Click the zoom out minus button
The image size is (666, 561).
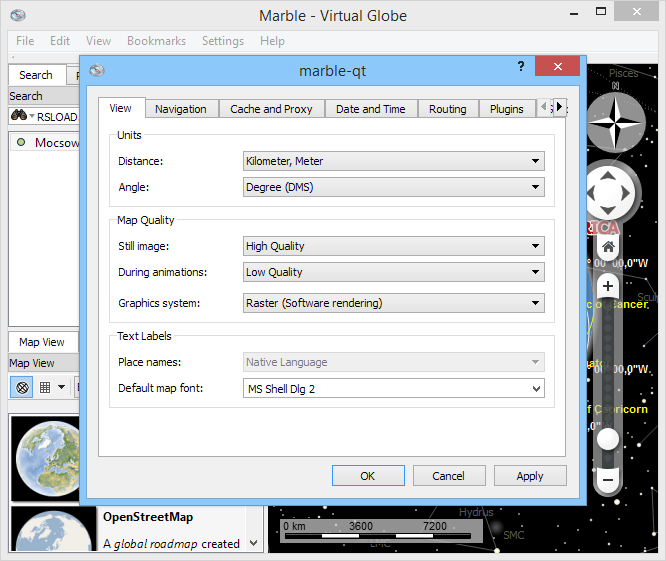[x=608, y=480]
